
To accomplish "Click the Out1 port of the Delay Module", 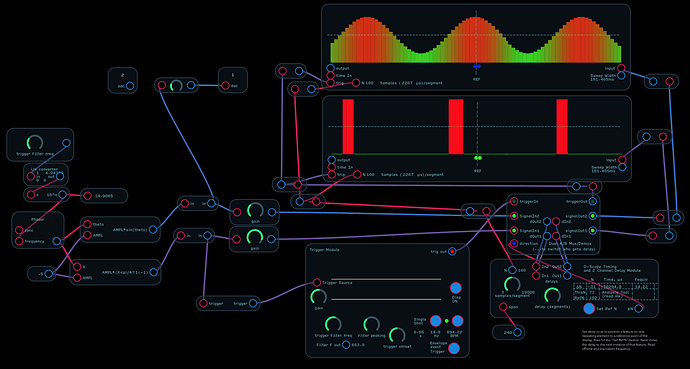I will pyautogui.click(x=567, y=276).
